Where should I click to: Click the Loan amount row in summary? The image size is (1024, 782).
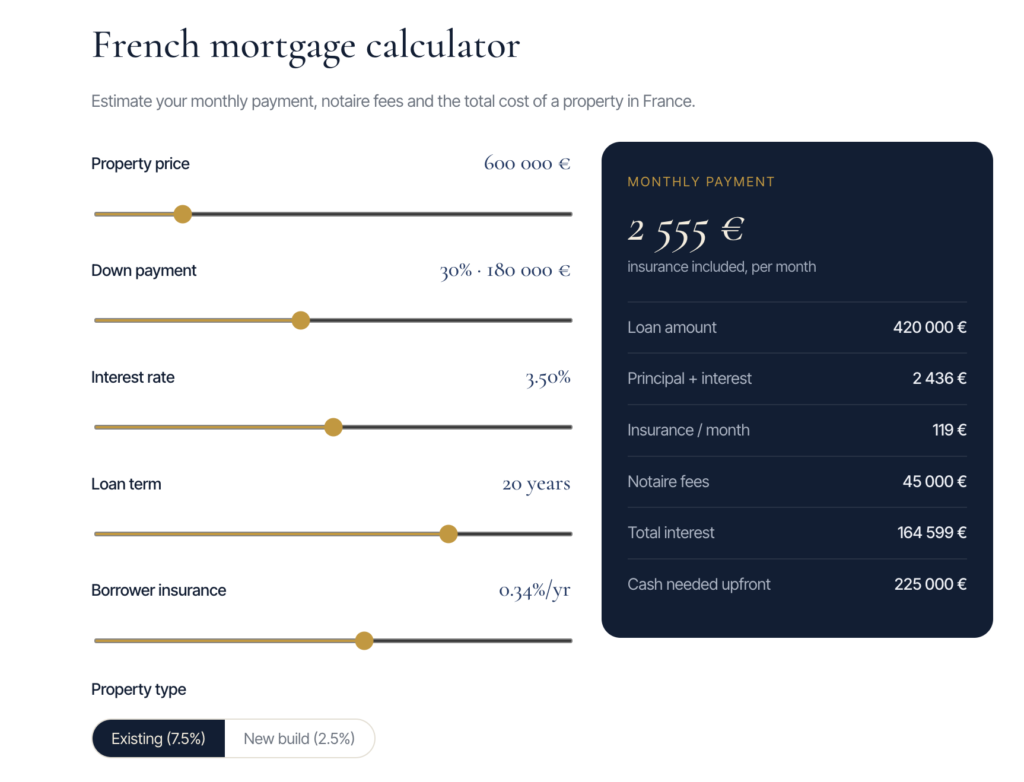(797, 327)
